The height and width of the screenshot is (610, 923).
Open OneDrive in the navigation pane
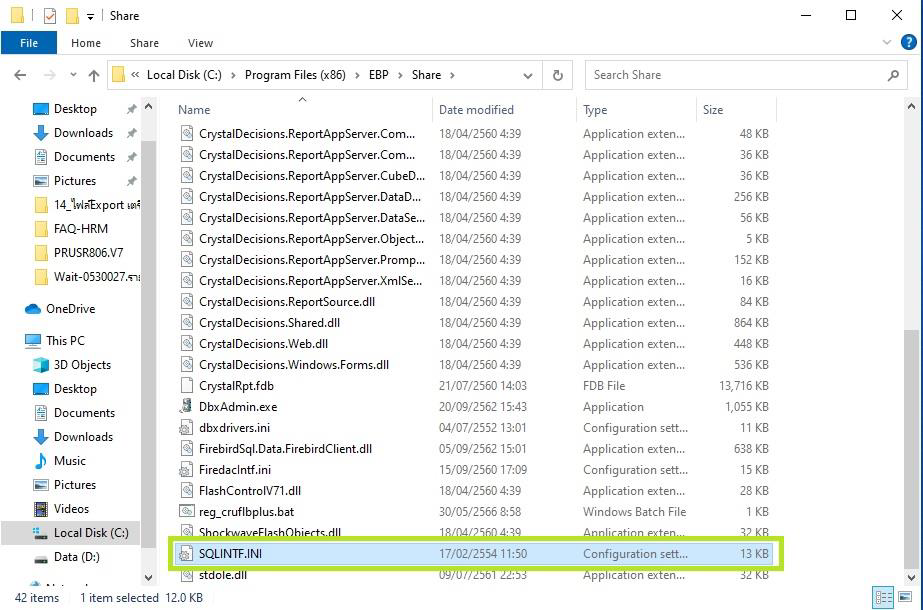(x=70, y=309)
